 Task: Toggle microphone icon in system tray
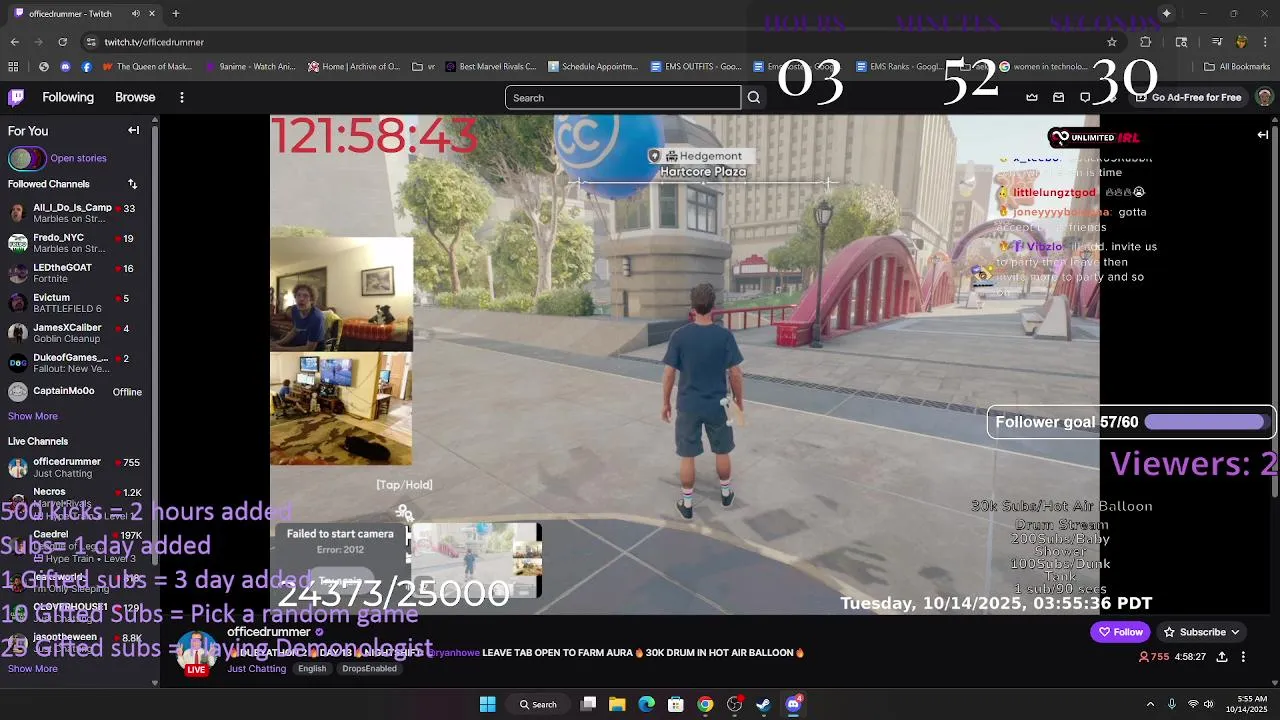click(x=1171, y=704)
